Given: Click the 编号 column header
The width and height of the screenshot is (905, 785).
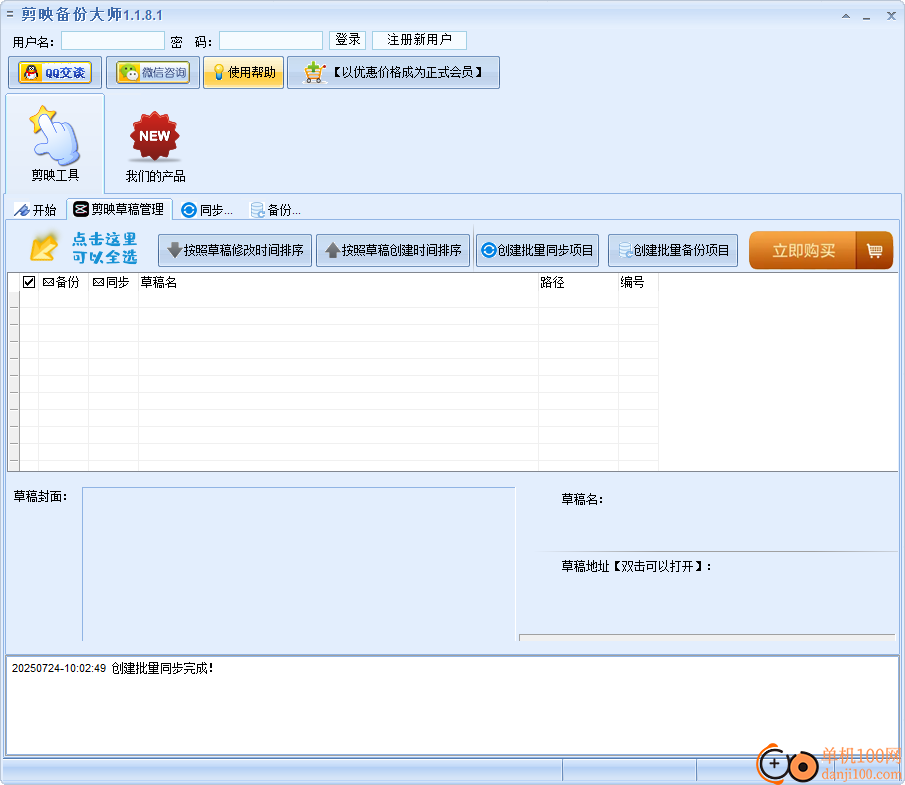Looking at the screenshot, I should (638, 282).
